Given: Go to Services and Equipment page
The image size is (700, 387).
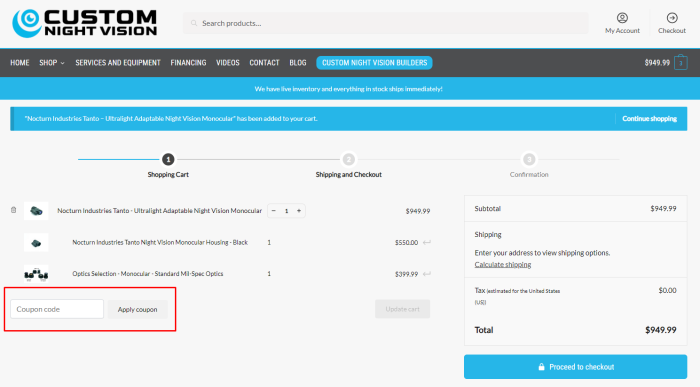Looking at the screenshot, I should (118, 63).
